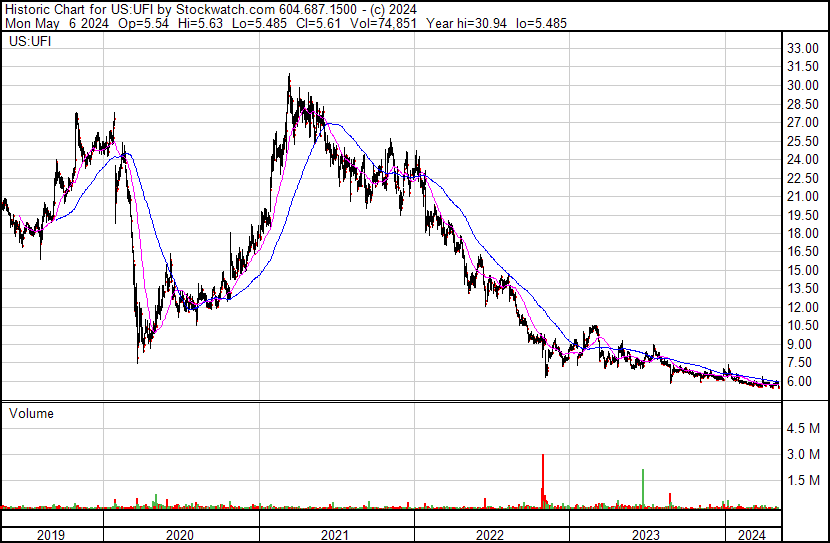Click the Volume panel label
This screenshot has height=543, width=830.
31,413
